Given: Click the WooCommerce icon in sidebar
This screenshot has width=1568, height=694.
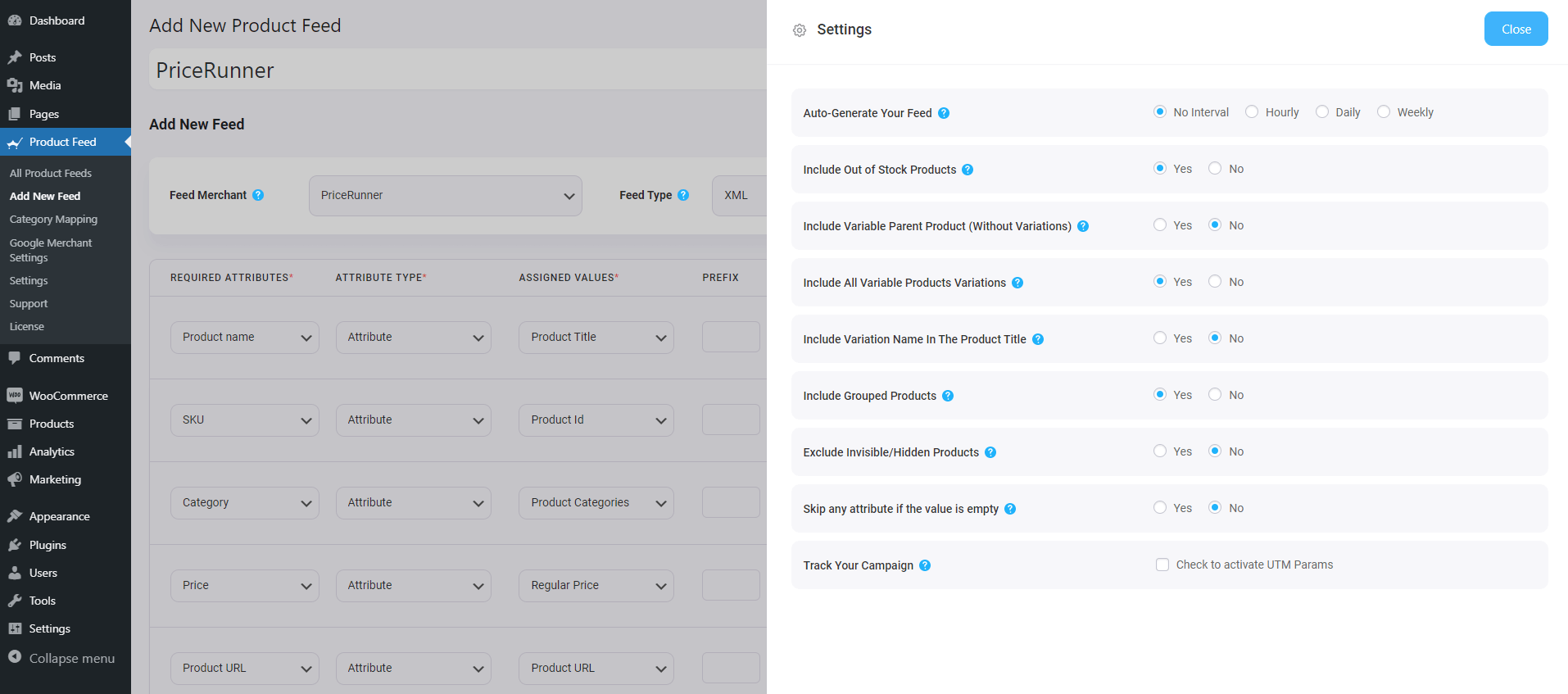Looking at the screenshot, I should pos(15,396).
